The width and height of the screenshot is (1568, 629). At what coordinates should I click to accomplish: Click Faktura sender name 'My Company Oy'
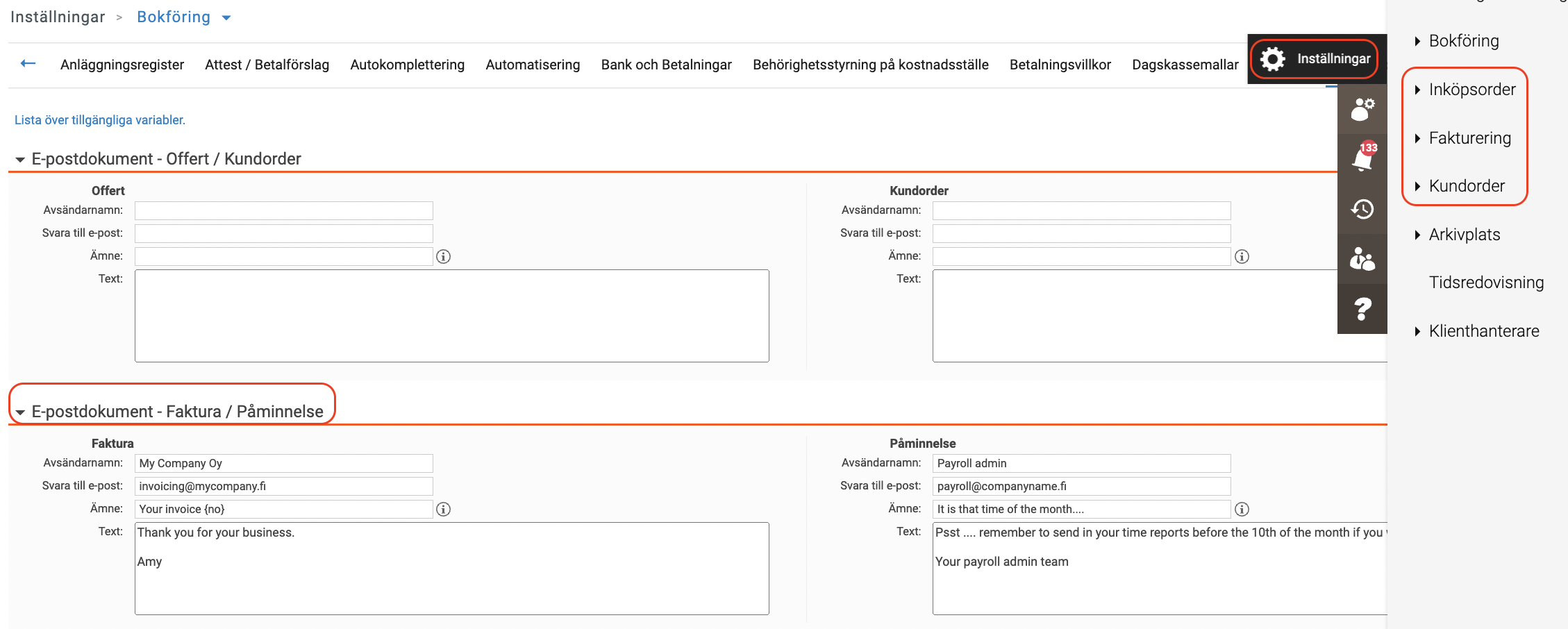coord(284,463)
